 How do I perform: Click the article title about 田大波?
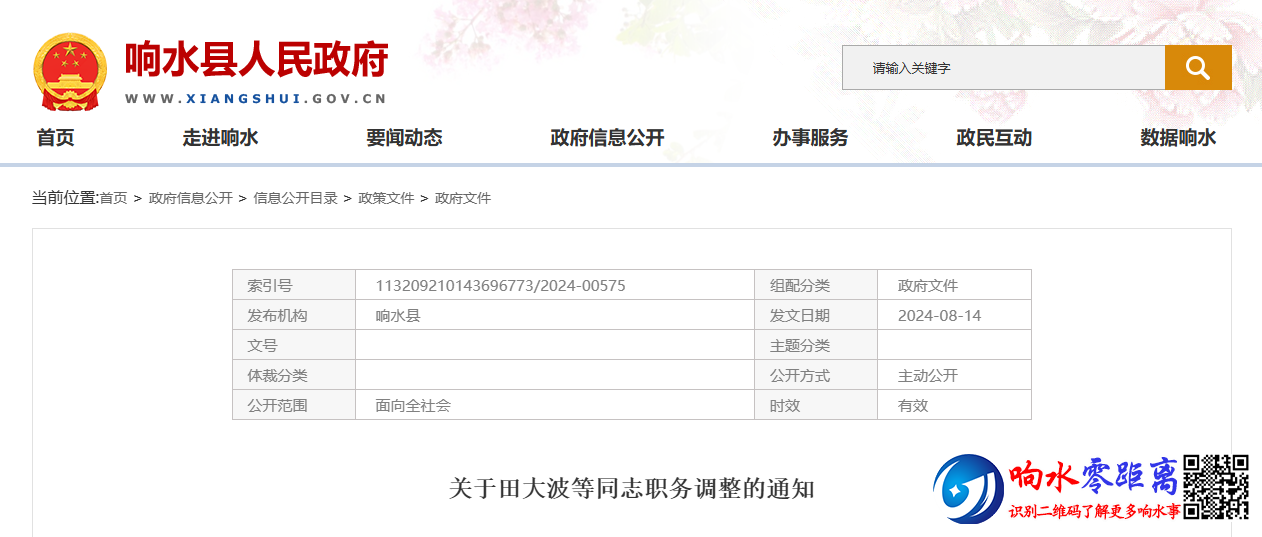pyautogui.click(x=631, y=489)
